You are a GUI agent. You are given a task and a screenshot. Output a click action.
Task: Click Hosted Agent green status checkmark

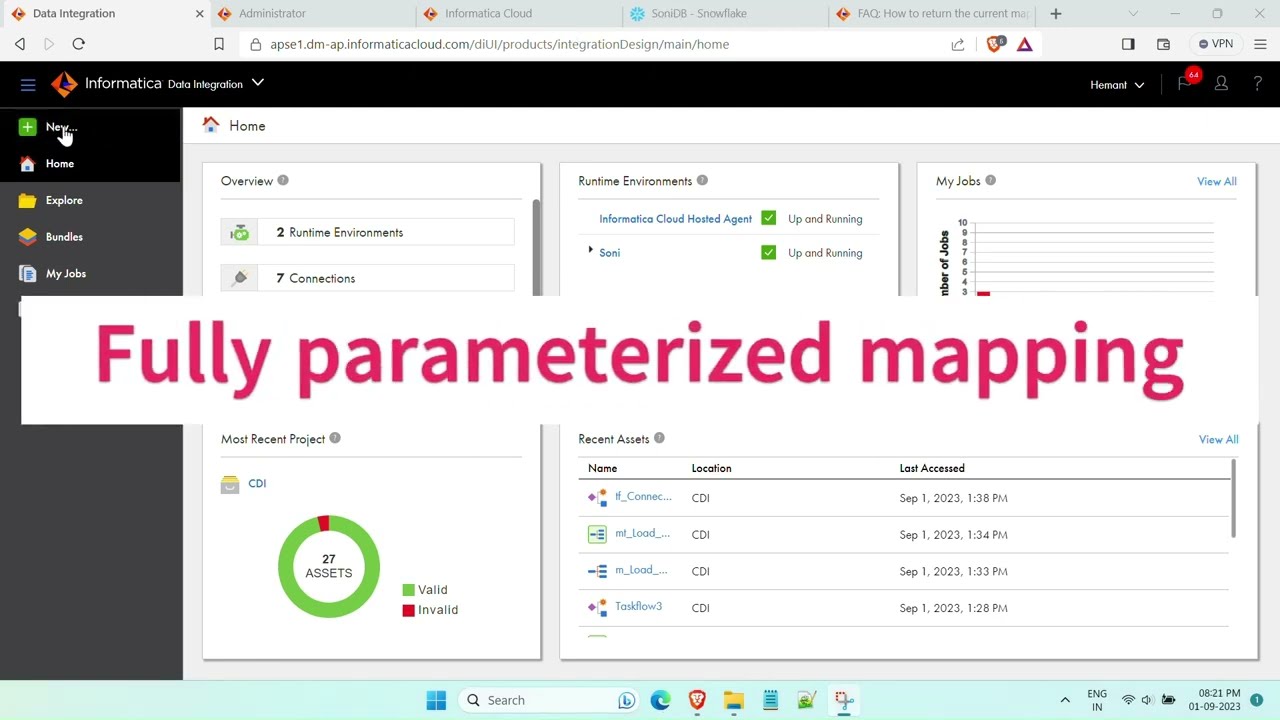point(768,218)
